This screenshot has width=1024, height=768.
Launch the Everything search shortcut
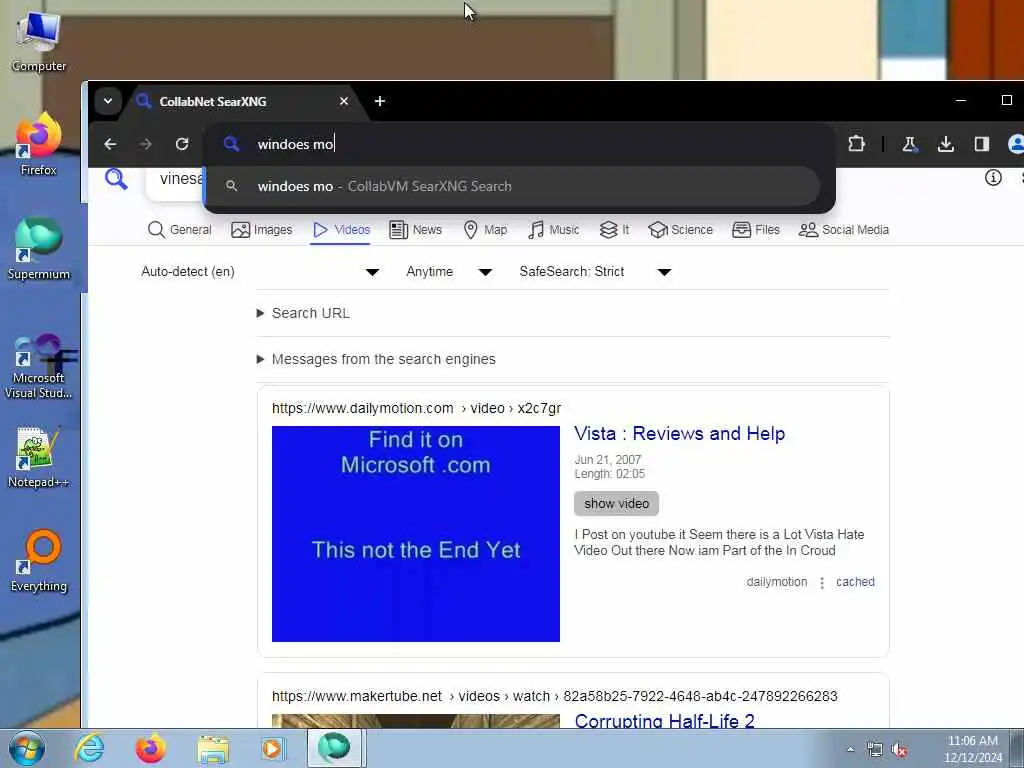[x=39, y=562]
